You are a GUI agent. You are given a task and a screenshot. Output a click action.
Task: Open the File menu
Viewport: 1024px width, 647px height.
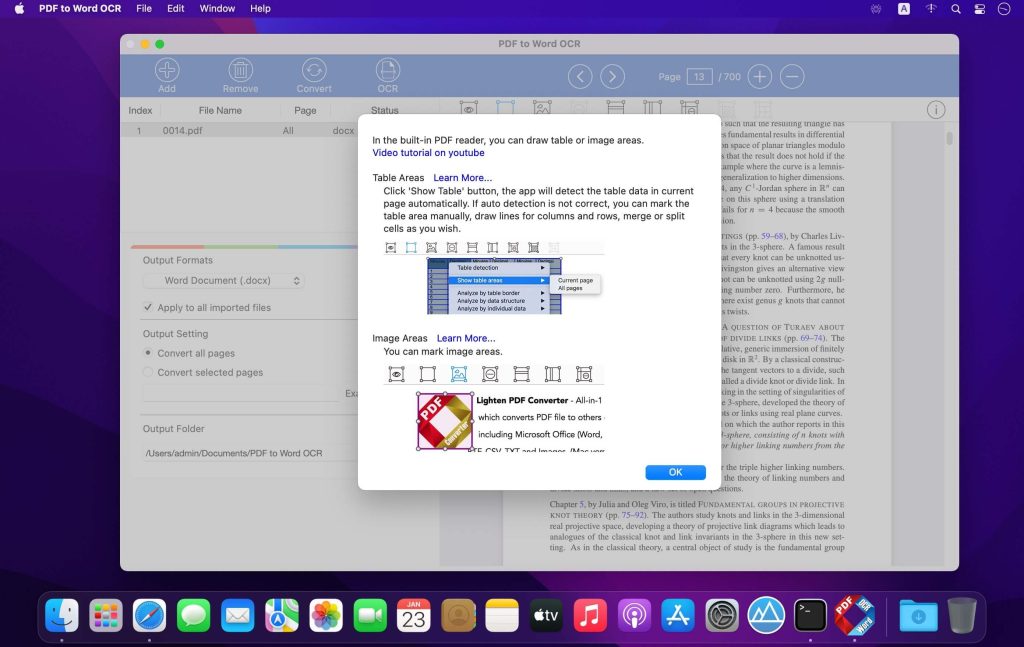(144, 8)
